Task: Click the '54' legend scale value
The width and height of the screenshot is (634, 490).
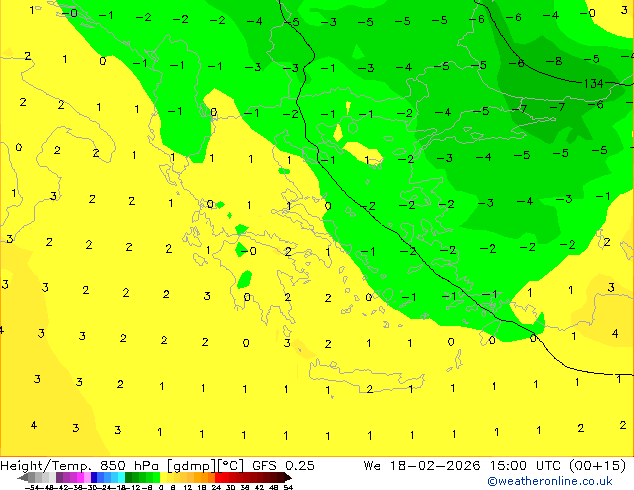Action: point(288,487)
